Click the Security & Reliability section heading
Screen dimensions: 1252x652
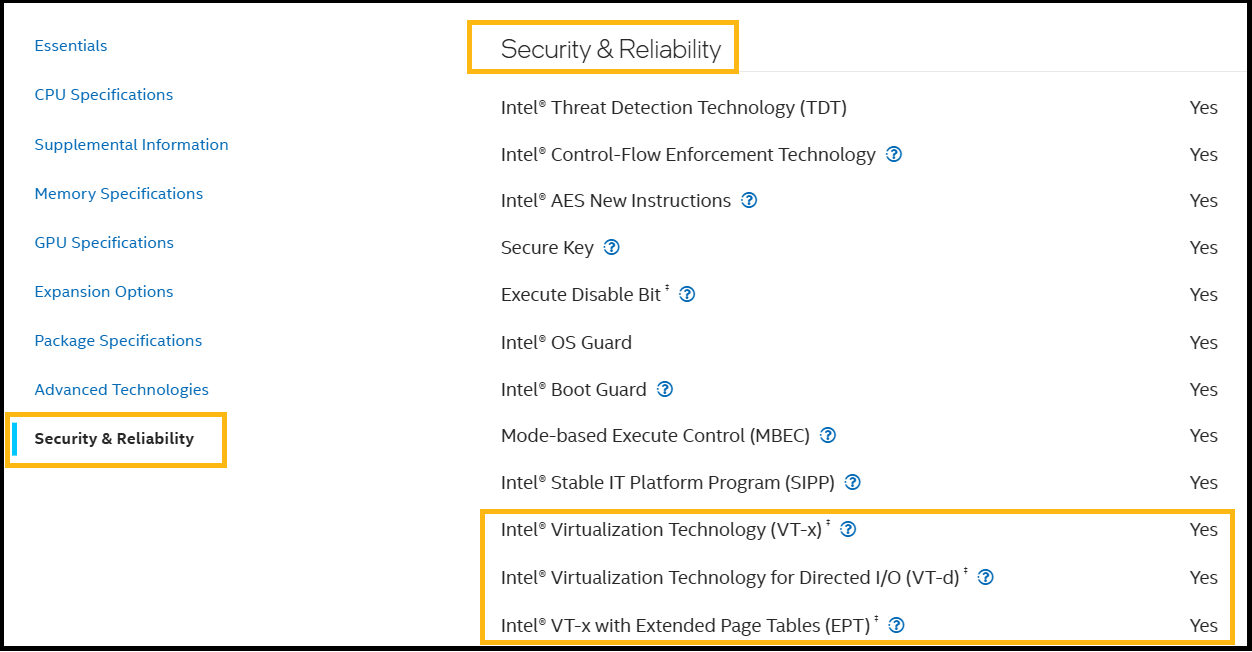tap(610, 49)
